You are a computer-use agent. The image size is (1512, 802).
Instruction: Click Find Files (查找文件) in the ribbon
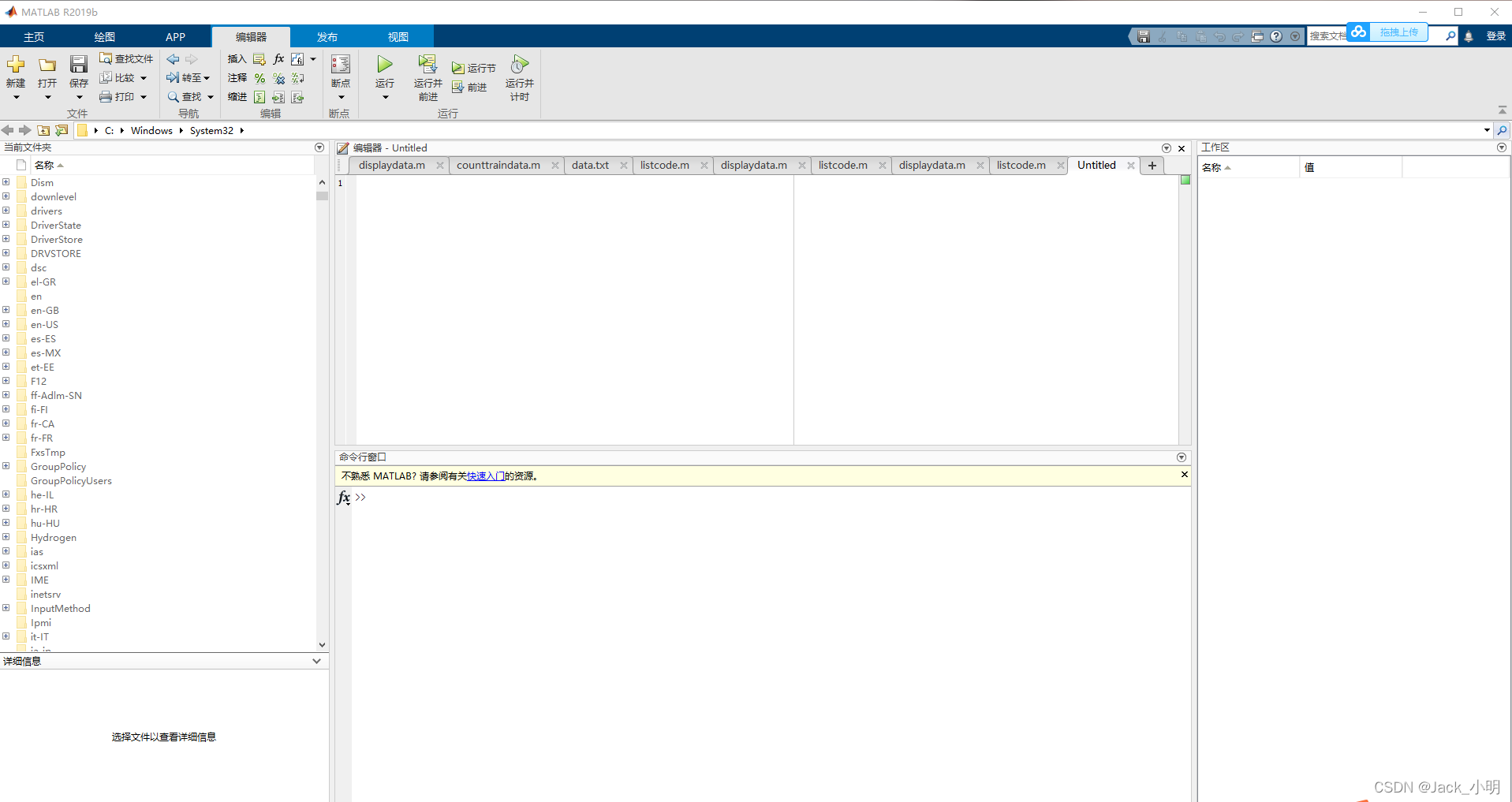tap(126, 58)
